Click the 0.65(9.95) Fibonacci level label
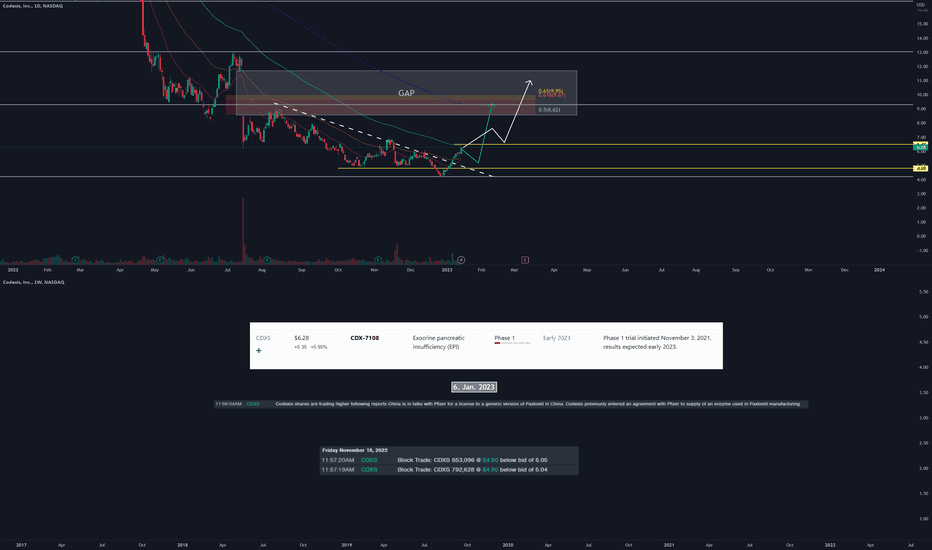The width and height of the screenshot is (932, 550). [x=551, y=91]
